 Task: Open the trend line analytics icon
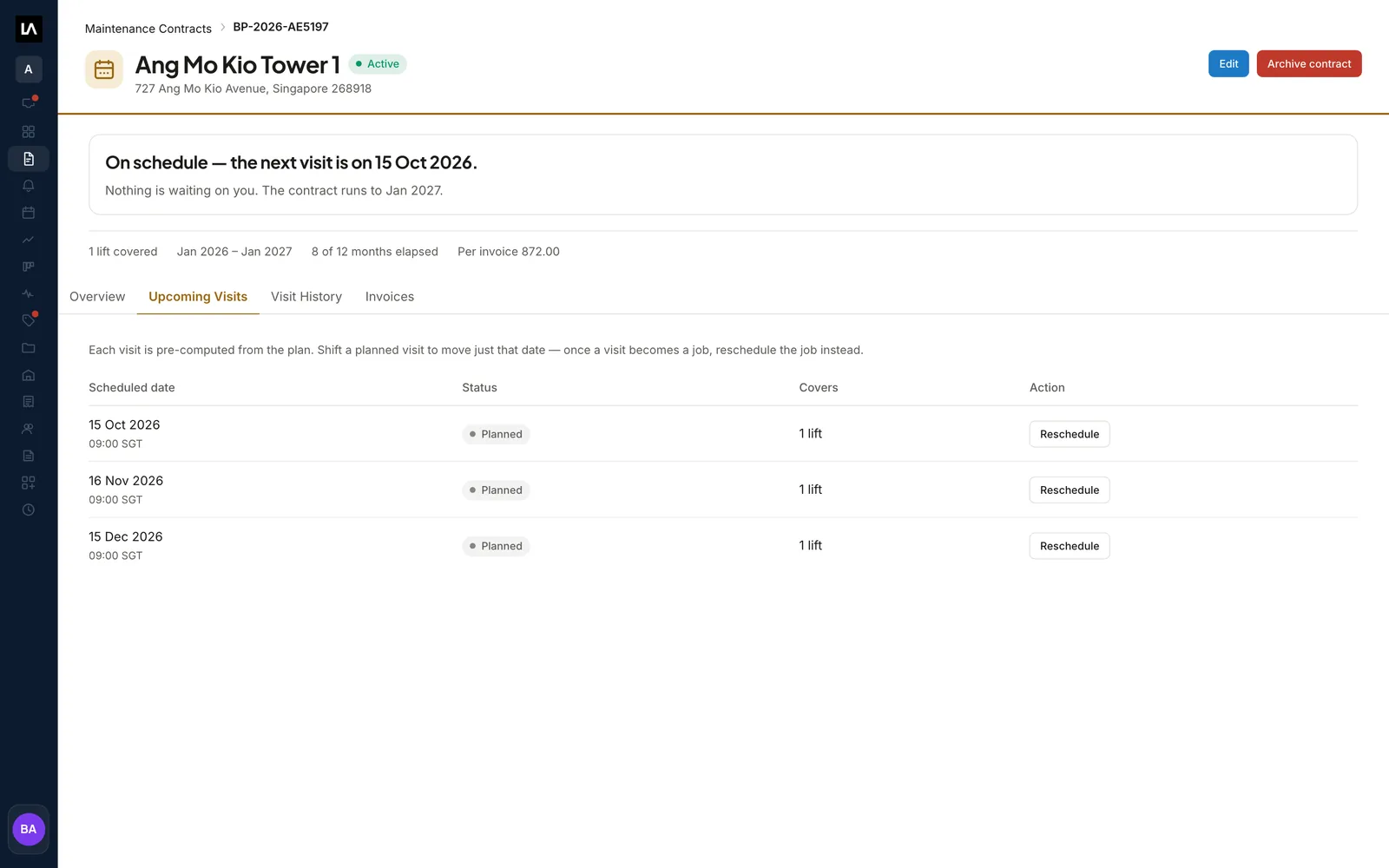29,240
